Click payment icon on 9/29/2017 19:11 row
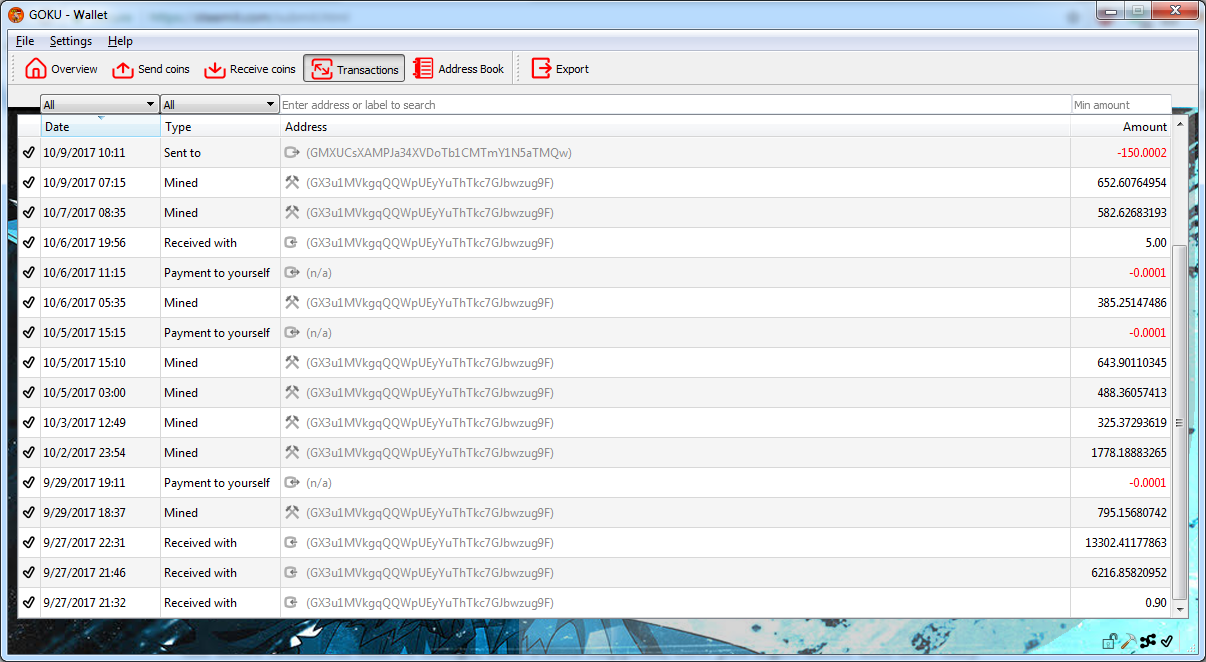 coord(292,483)
